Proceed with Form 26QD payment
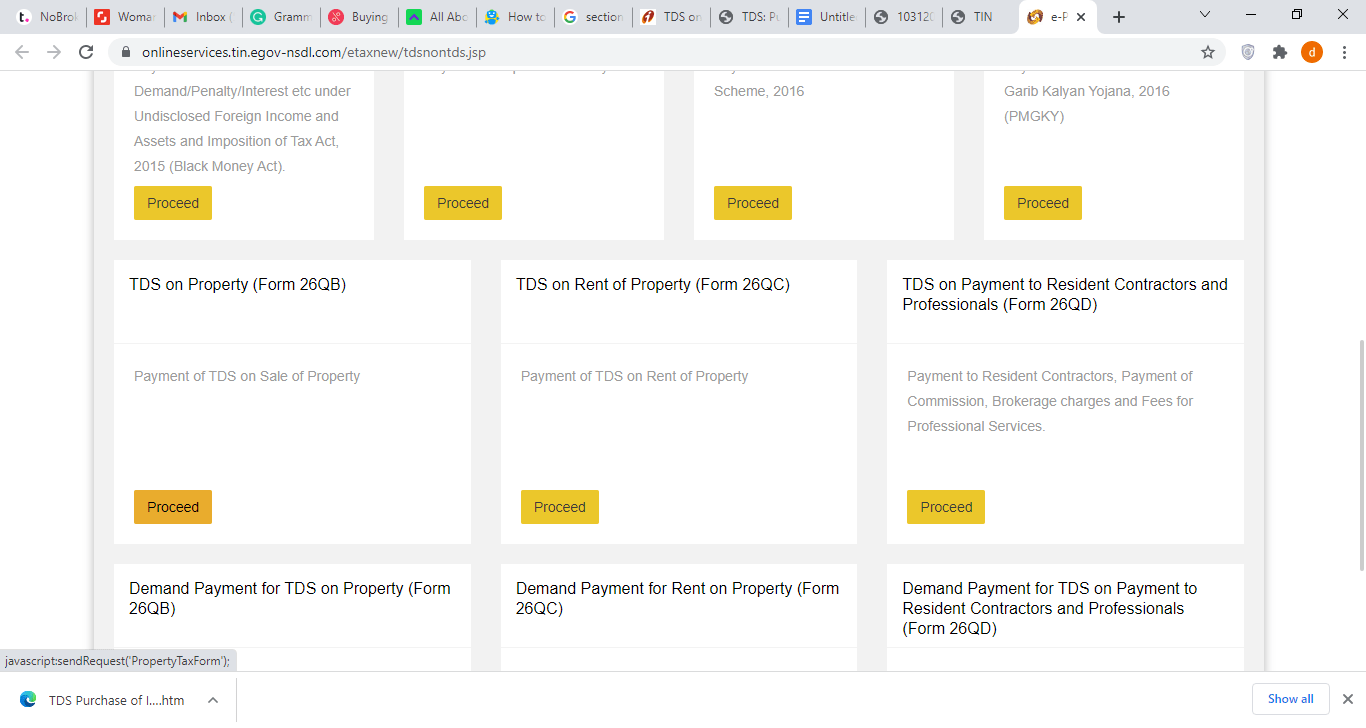 pyautogui.click(x=945, y=507)
